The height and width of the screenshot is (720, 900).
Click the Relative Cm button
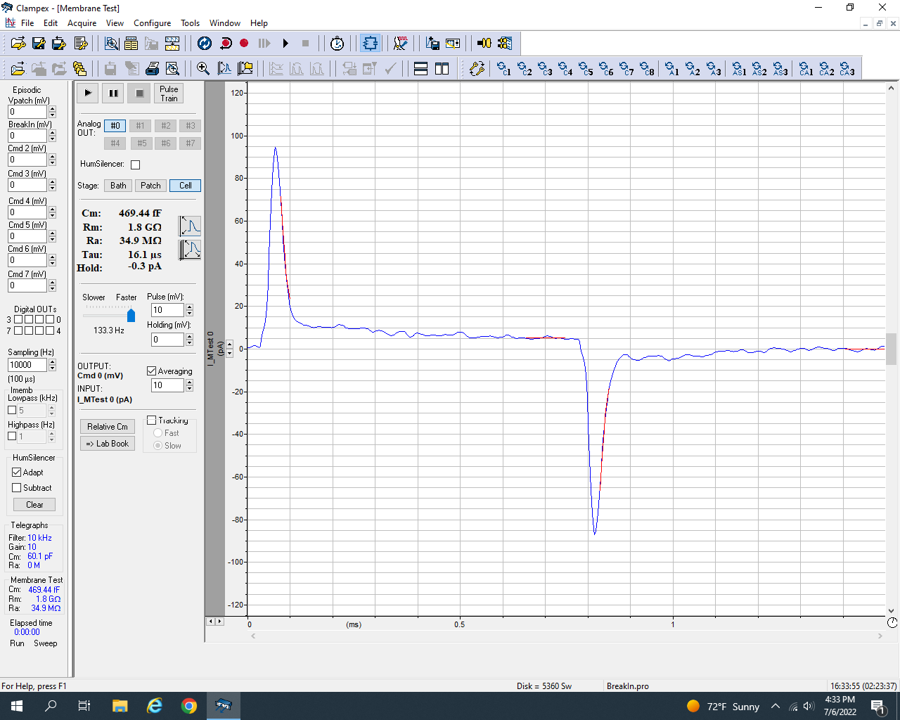(x=107, y=426)
